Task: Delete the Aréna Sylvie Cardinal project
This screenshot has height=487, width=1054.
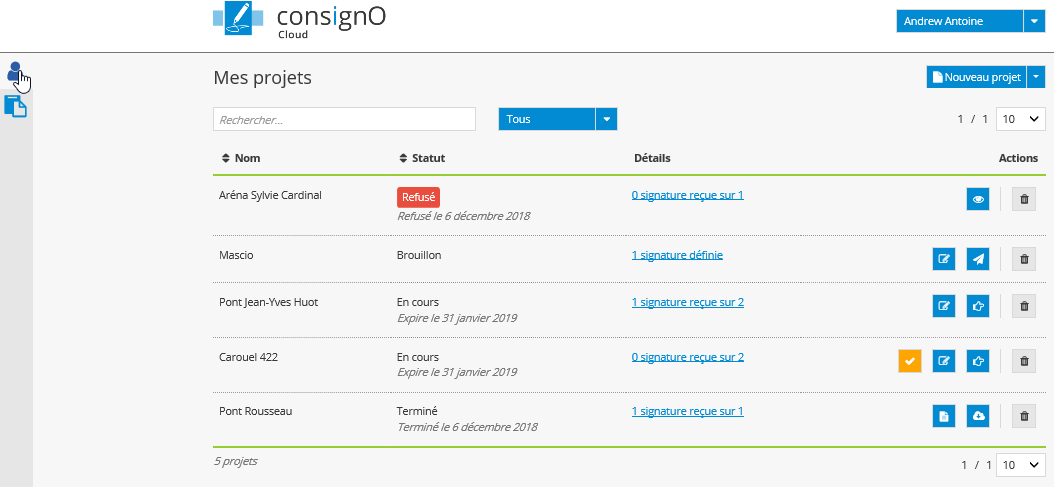Action: point(1023,199)
